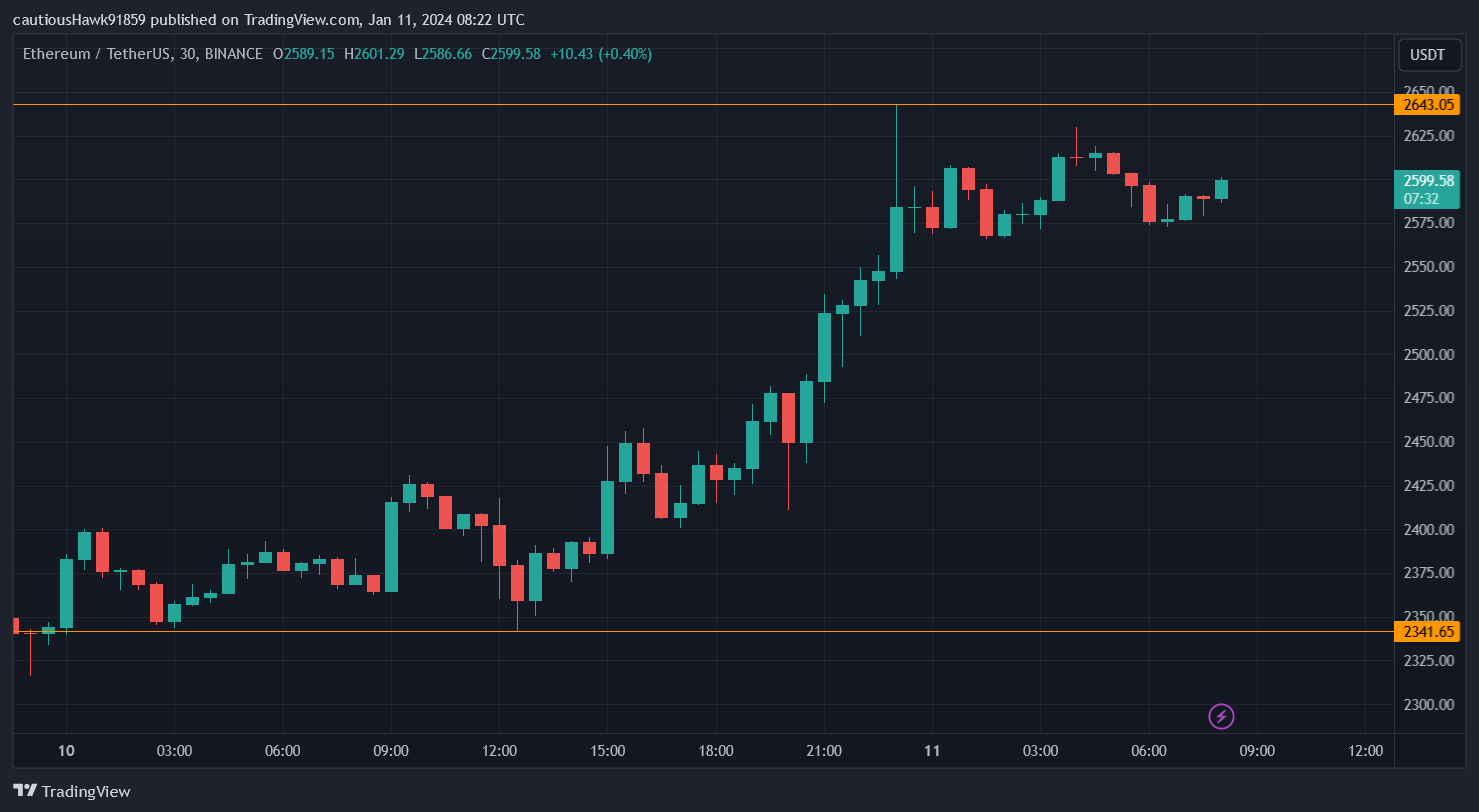Click the 11 date label on time axis
This screenshot has width=1479, height=812.
point(932,750)
